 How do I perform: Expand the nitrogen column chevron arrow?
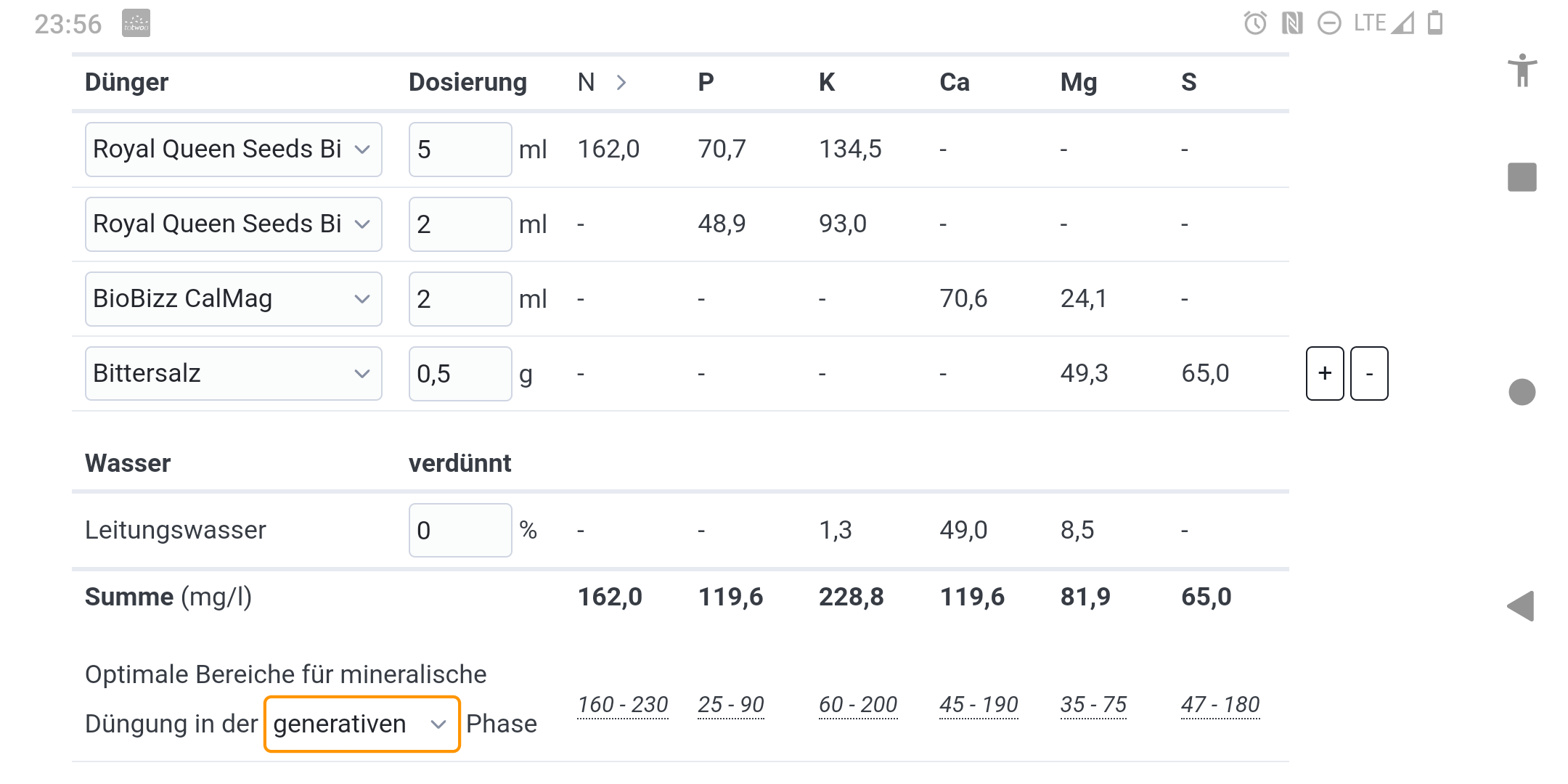click(x=621, y=82)
